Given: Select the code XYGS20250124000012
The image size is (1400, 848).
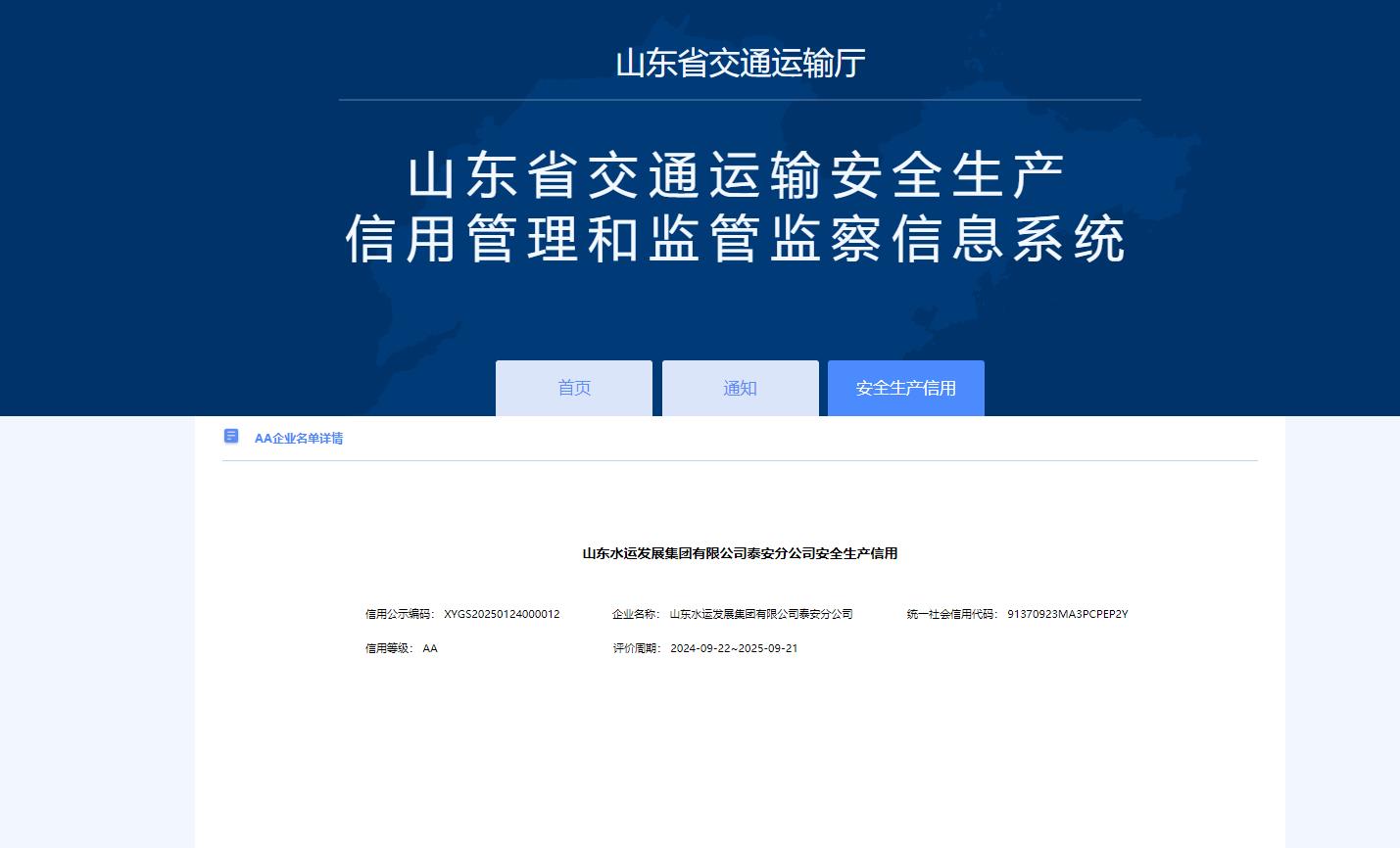Looking at the screenshot, I should 502,614.
